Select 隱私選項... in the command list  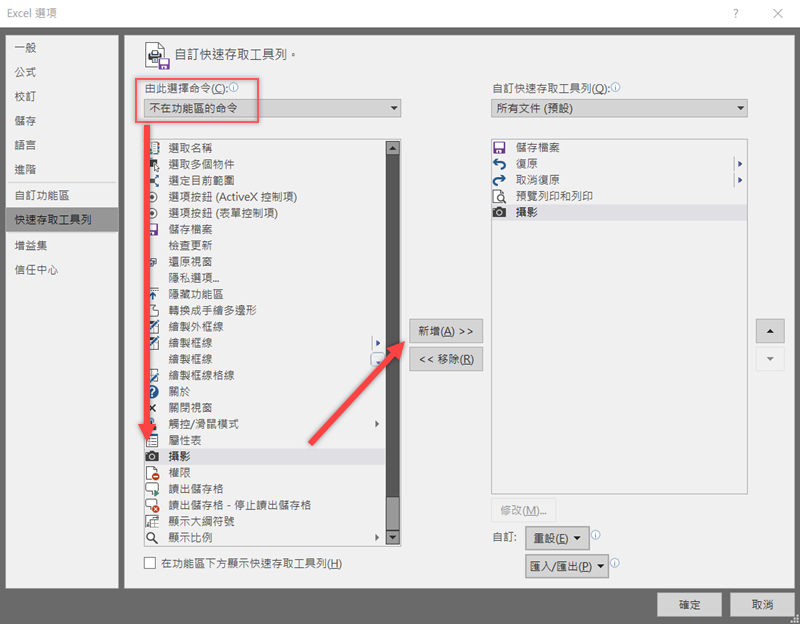pyautogui.click(x=265, y=278)
